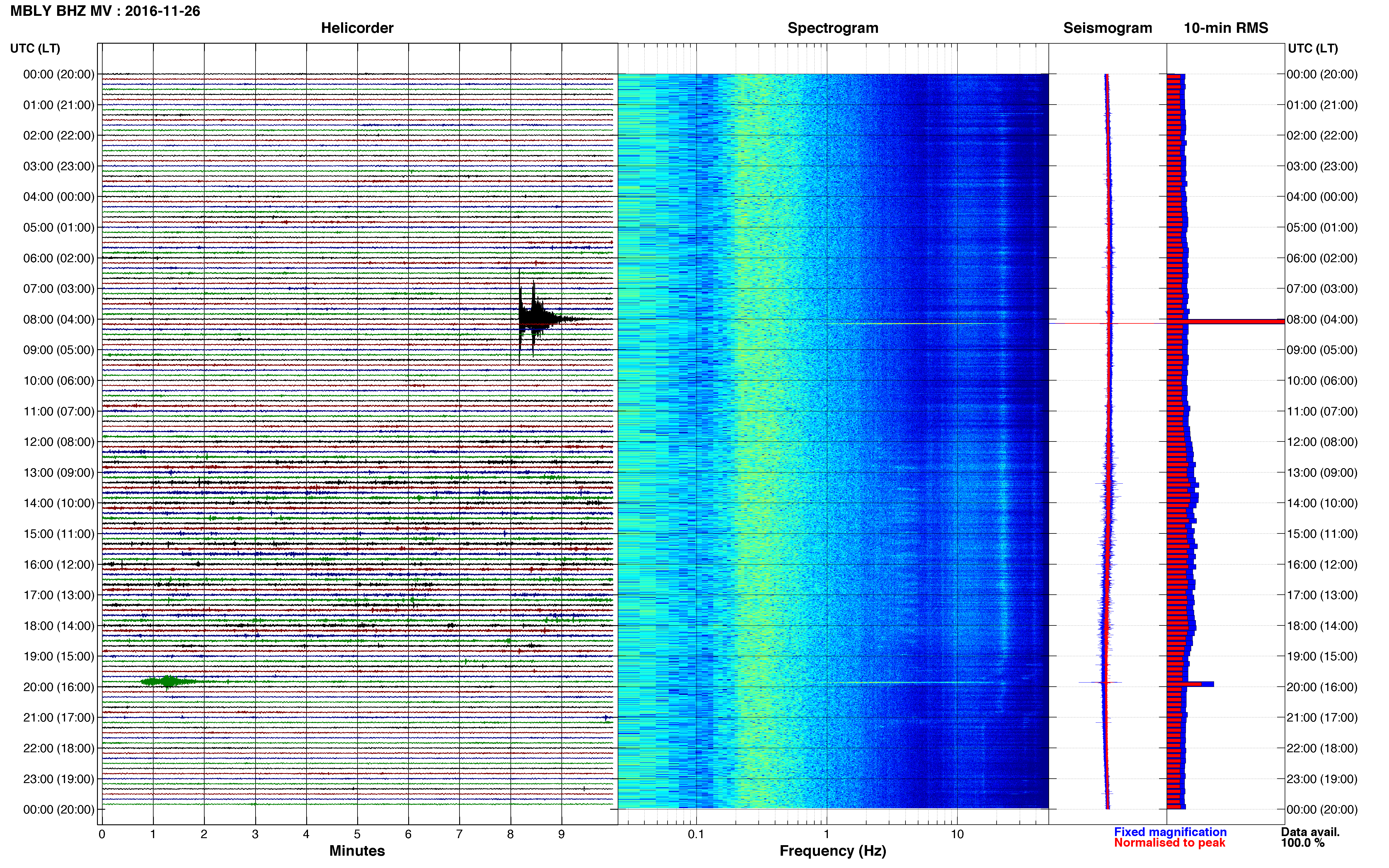Click the left '14:00 (10:00)' time label
The image size is (1389, 868).
(x=59, y=503)
